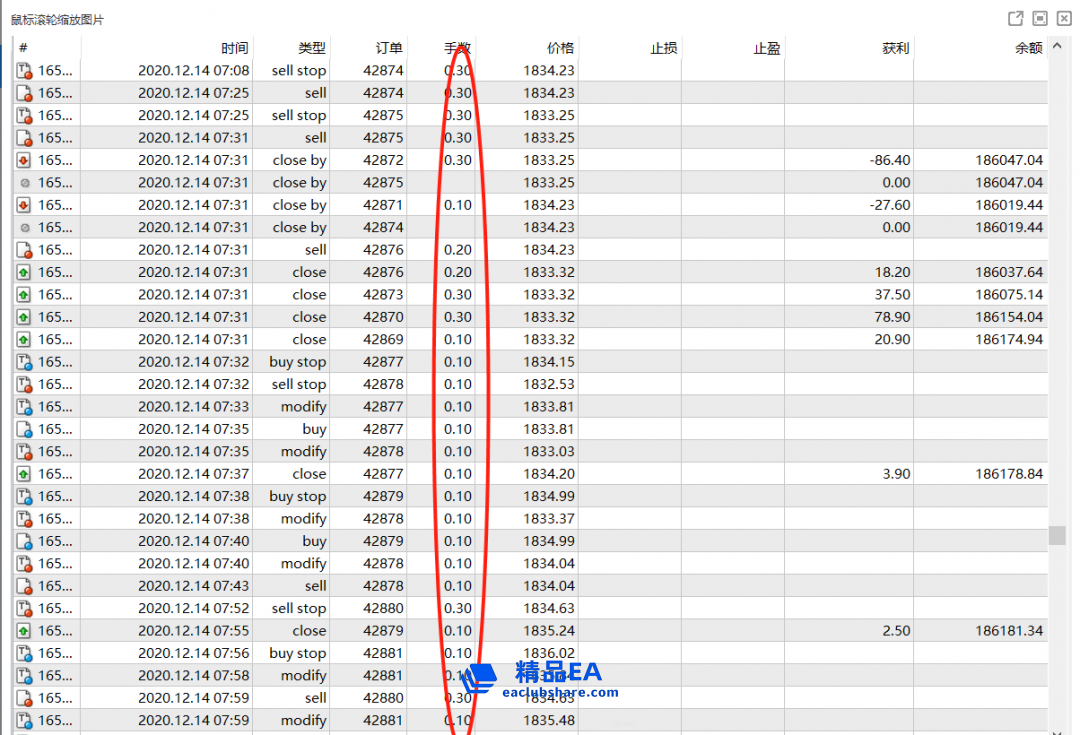Image resolution: width=1080 pixels, height=735 pixels.
Task: Click the buy stop icon for order 42879
Action: [25, 496]
